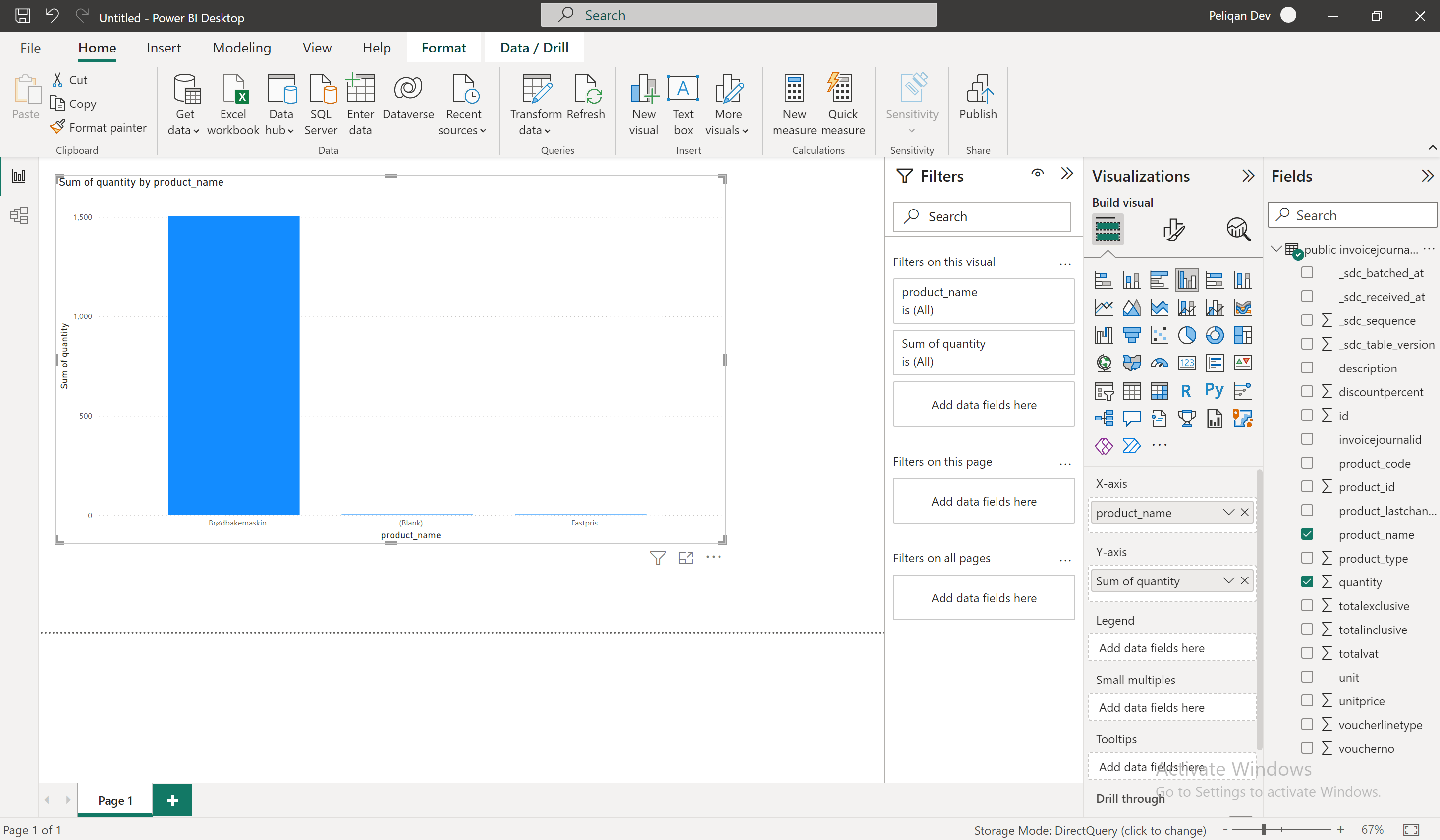The width and height of the screenshot is (1440, 840).
Task: Add a new report page
Action: 172,800
